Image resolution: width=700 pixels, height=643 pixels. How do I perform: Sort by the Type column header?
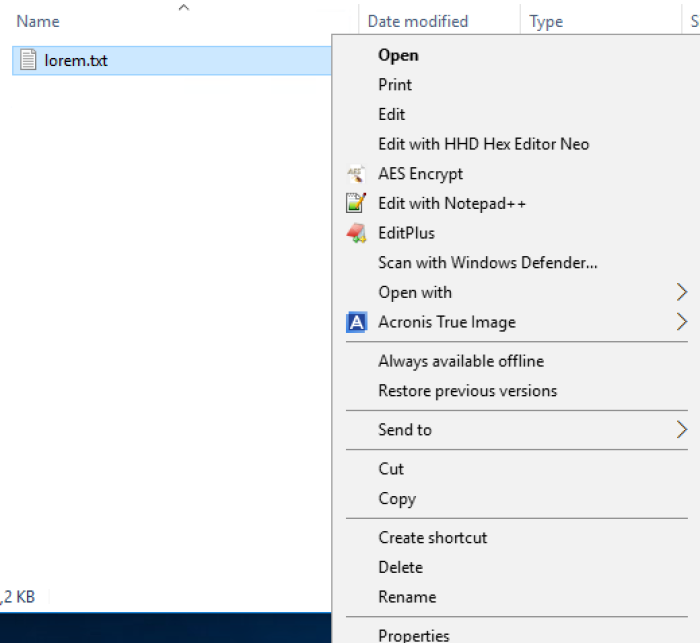click(x=546, y=21)
